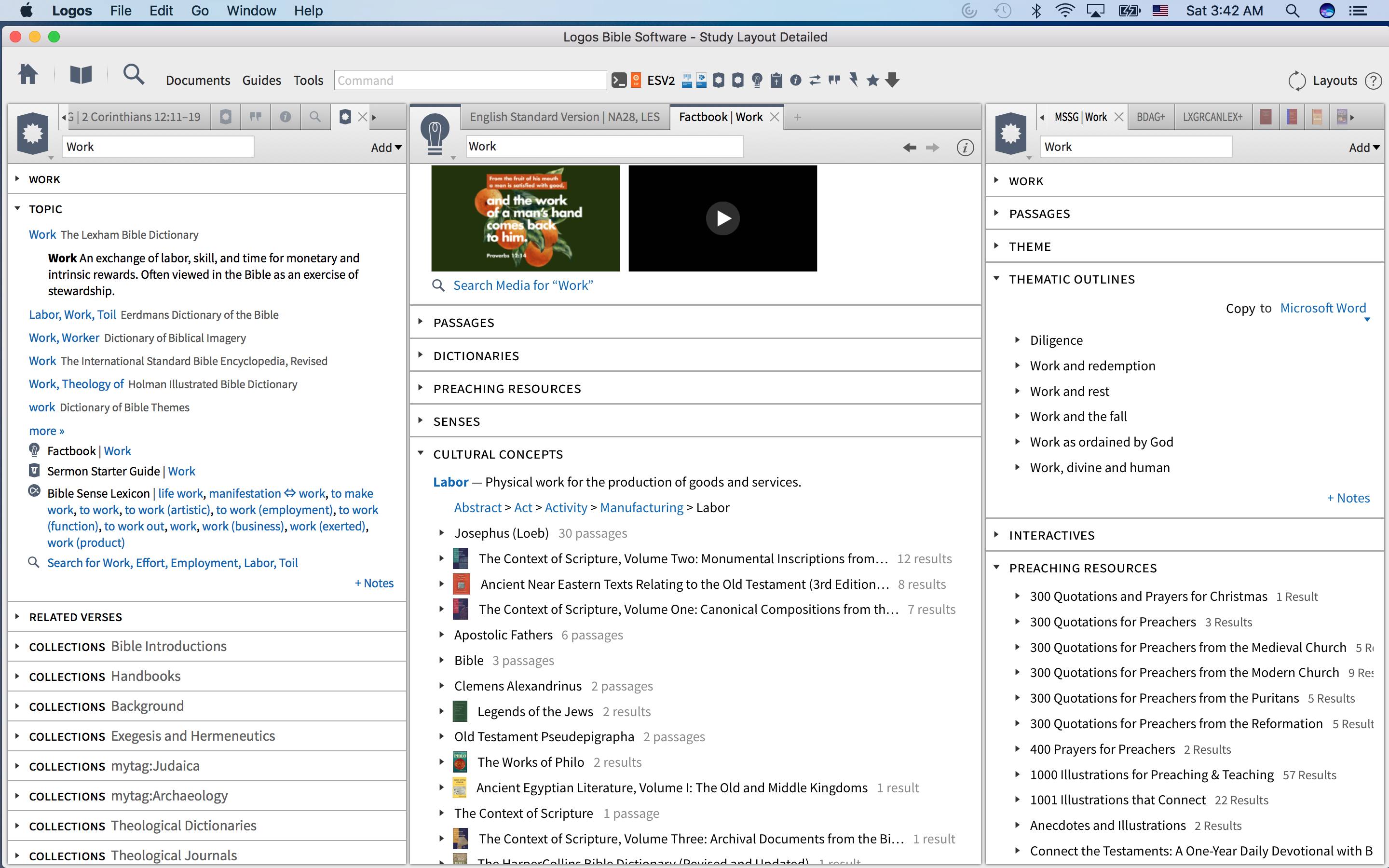
Task: Click the star favorites shortcut icon
Action: (x=872, y=81)
